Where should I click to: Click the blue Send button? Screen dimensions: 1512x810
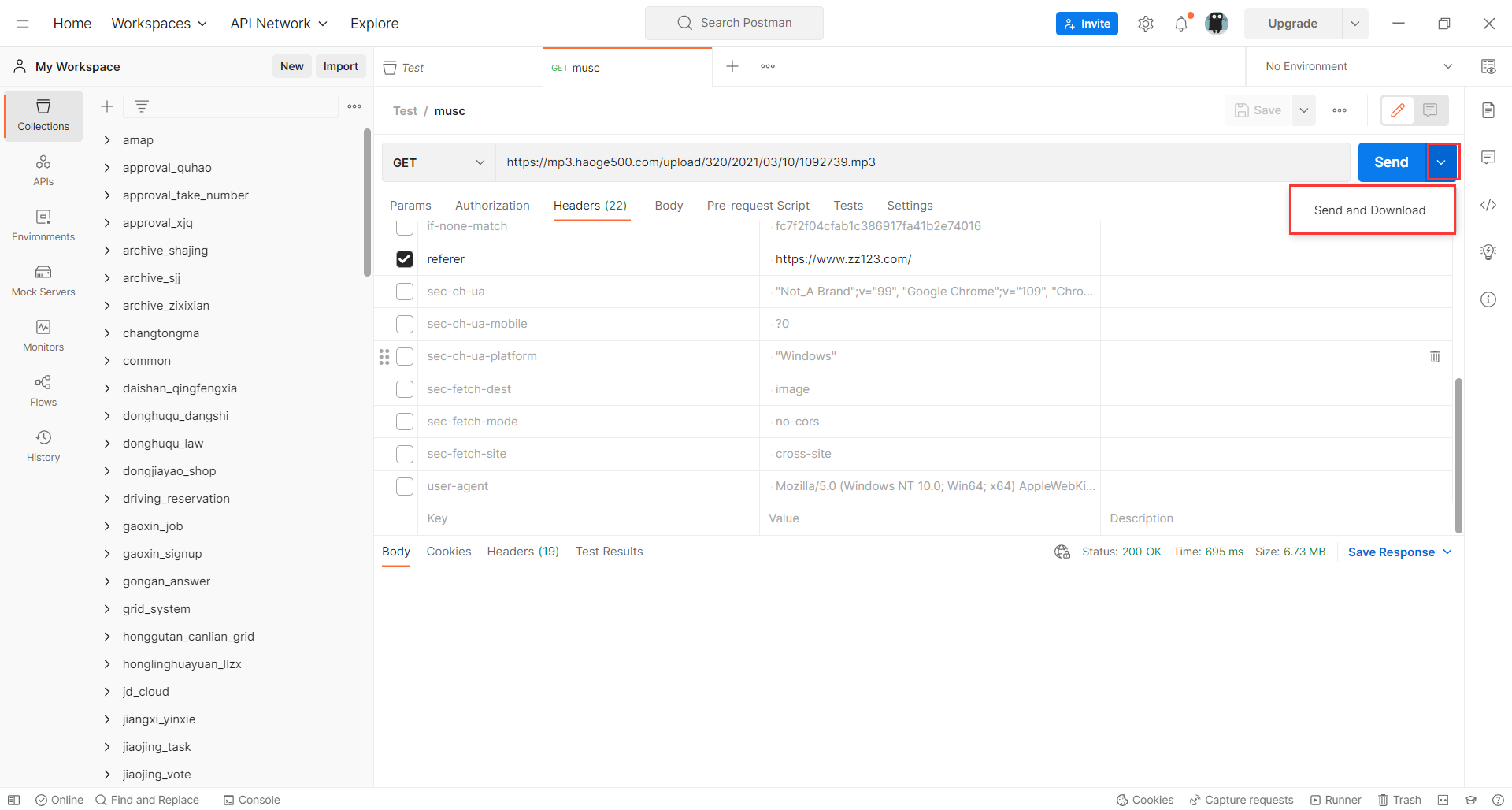1391,162
